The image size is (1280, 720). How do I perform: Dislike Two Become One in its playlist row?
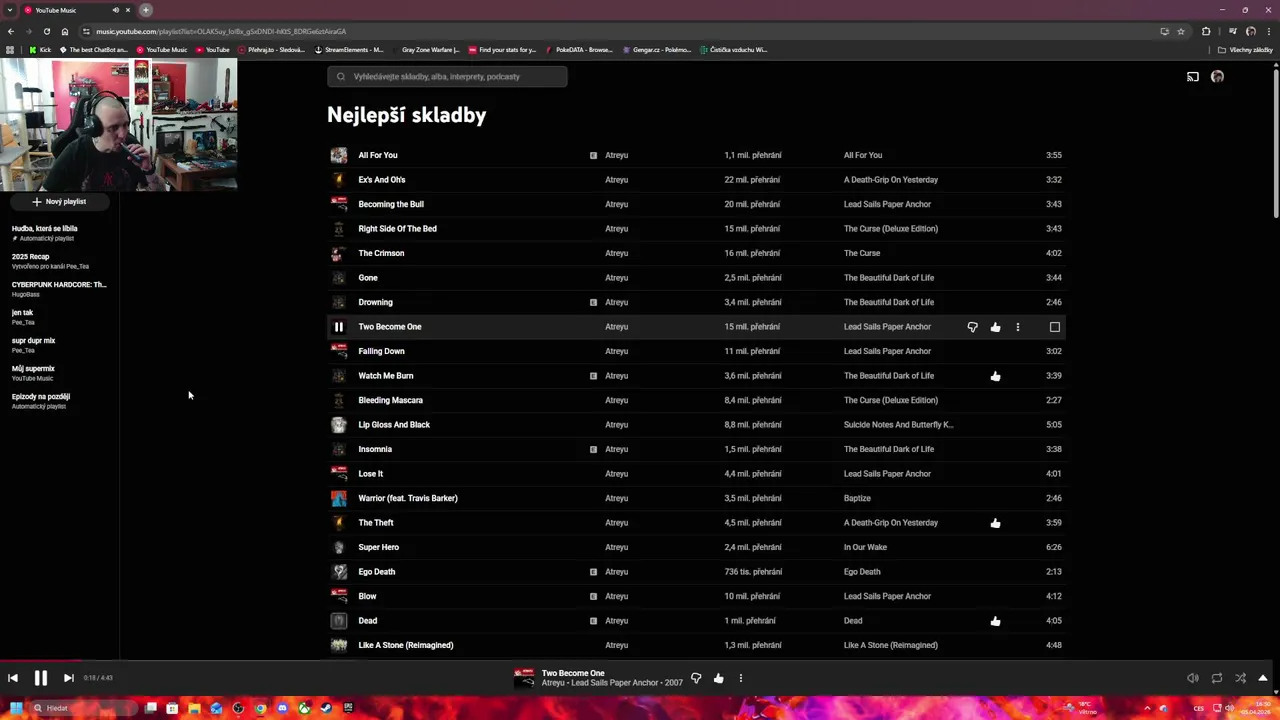[x=972, y=327]
